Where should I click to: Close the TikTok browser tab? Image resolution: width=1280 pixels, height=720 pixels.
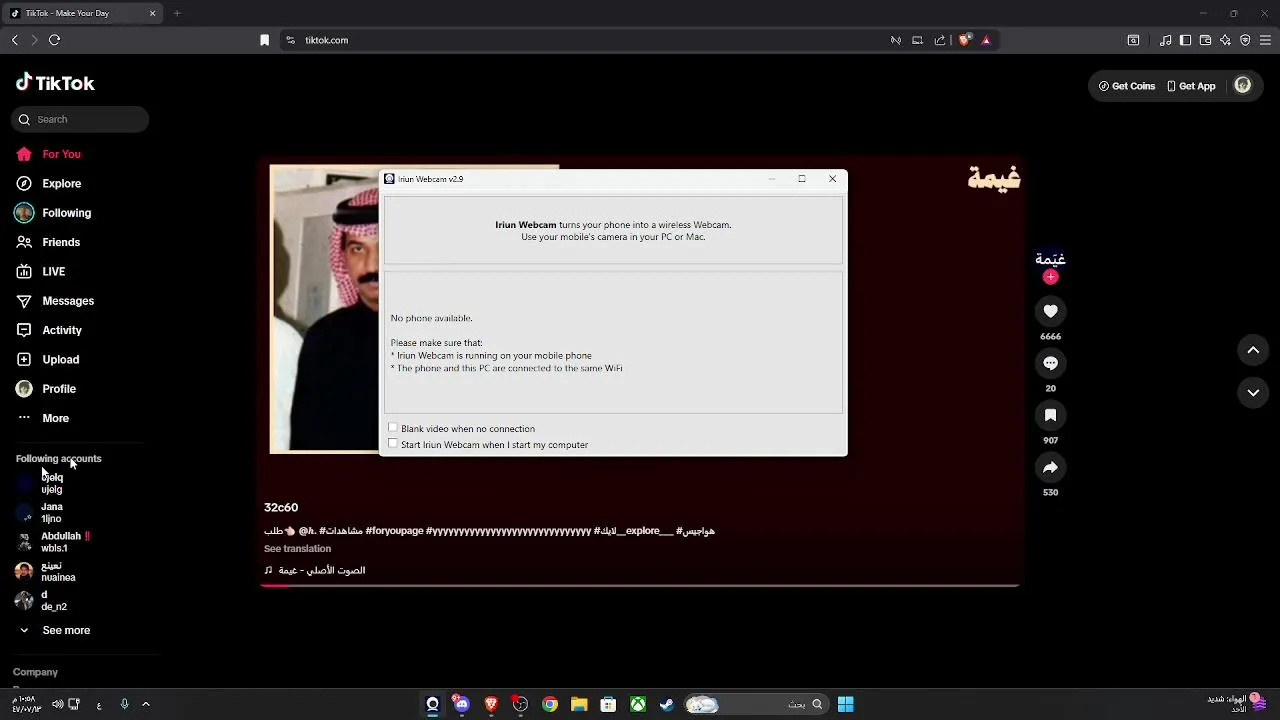pos(152,13)
